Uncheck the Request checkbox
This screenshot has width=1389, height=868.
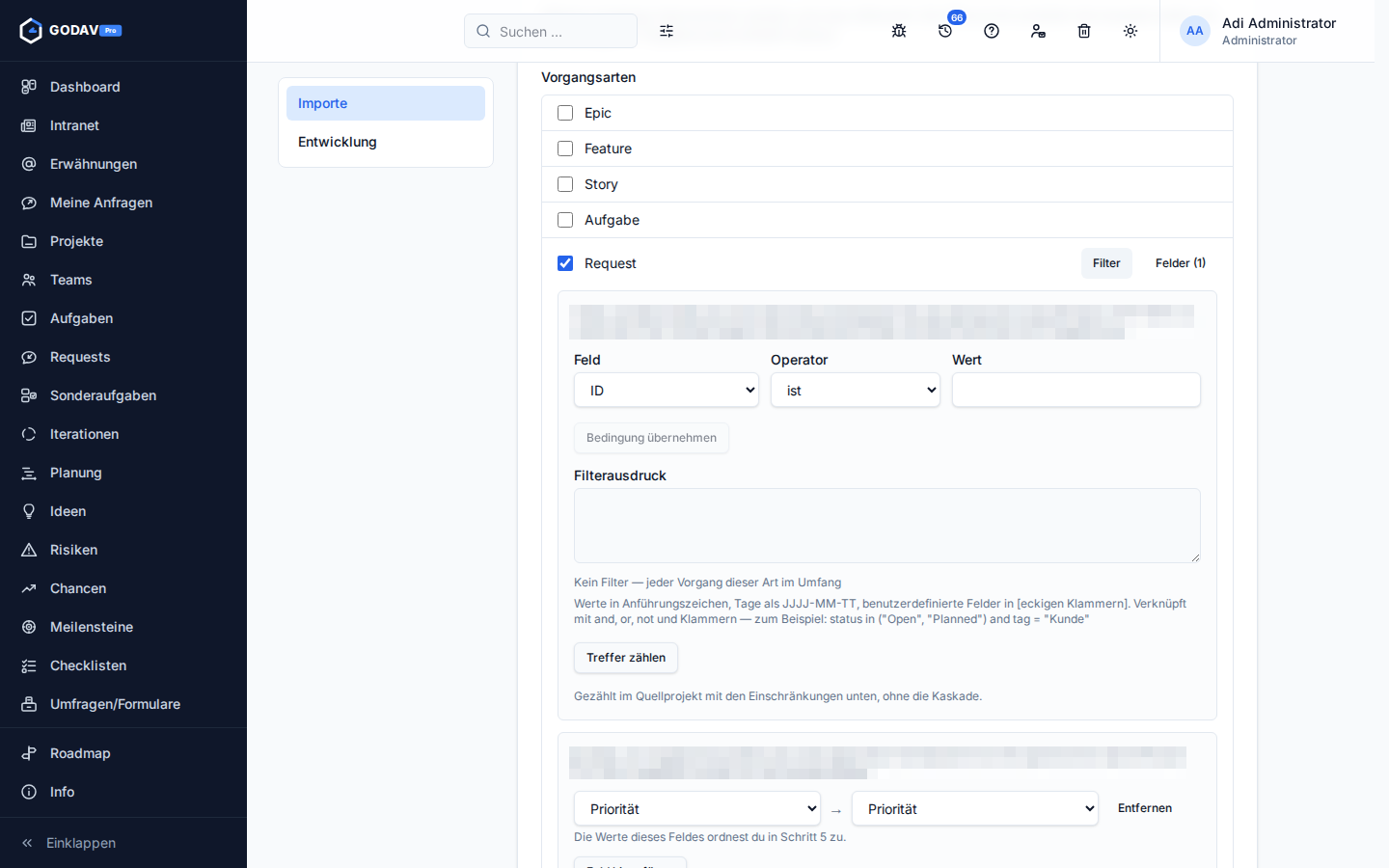point(565,263)
